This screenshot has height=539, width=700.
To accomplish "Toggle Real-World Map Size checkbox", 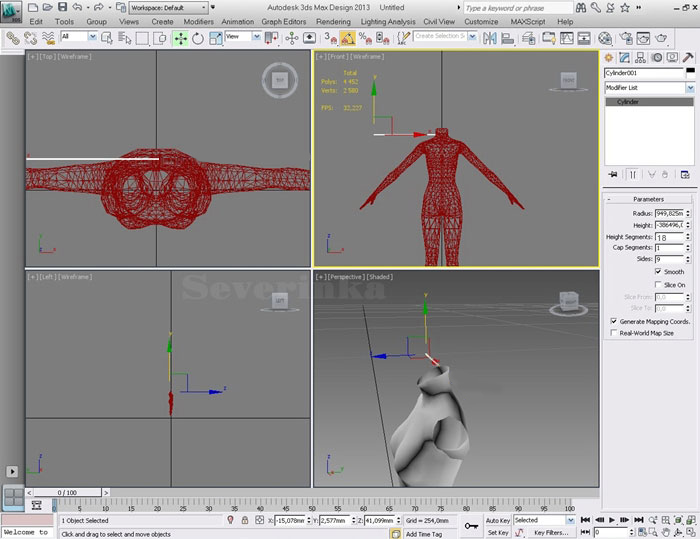I will [x=612, y=333].
